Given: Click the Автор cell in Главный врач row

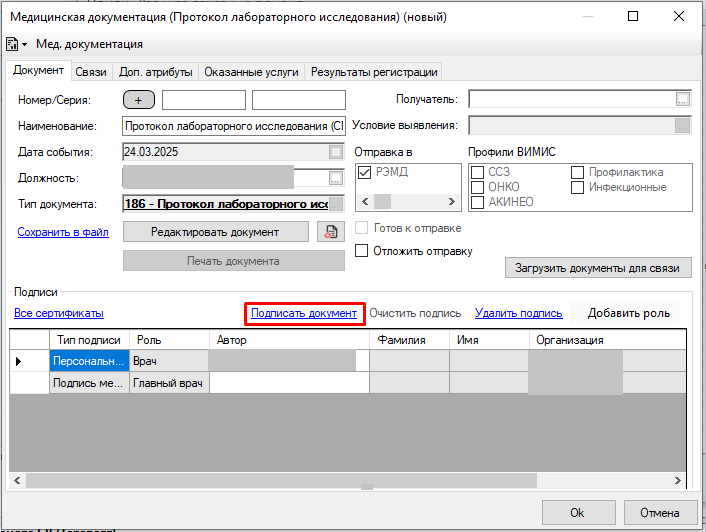Looking at the screenshot, I should pyautogui.click(x=290, y=383).
